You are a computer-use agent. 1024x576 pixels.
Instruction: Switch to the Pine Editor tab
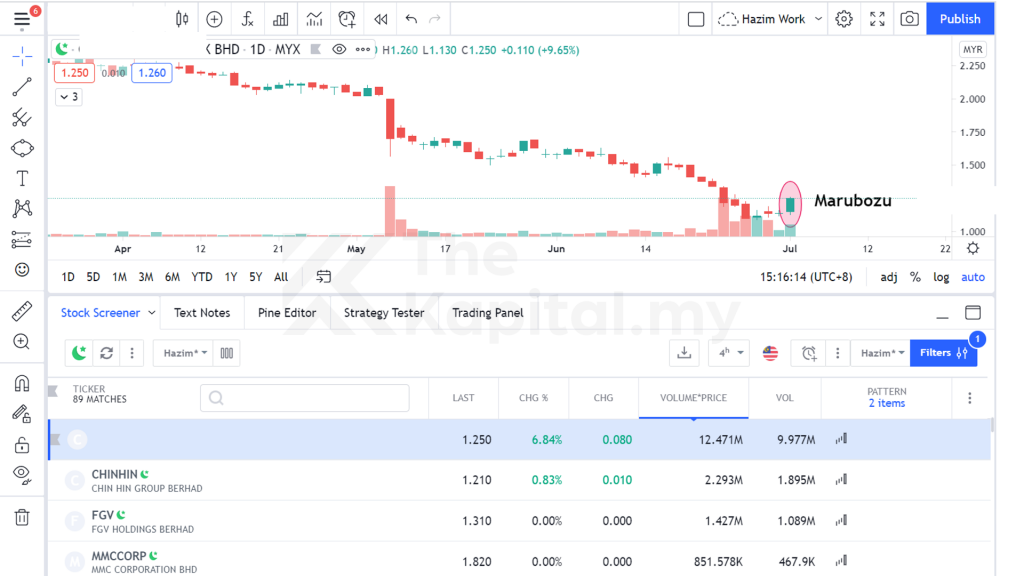(286, 313)
